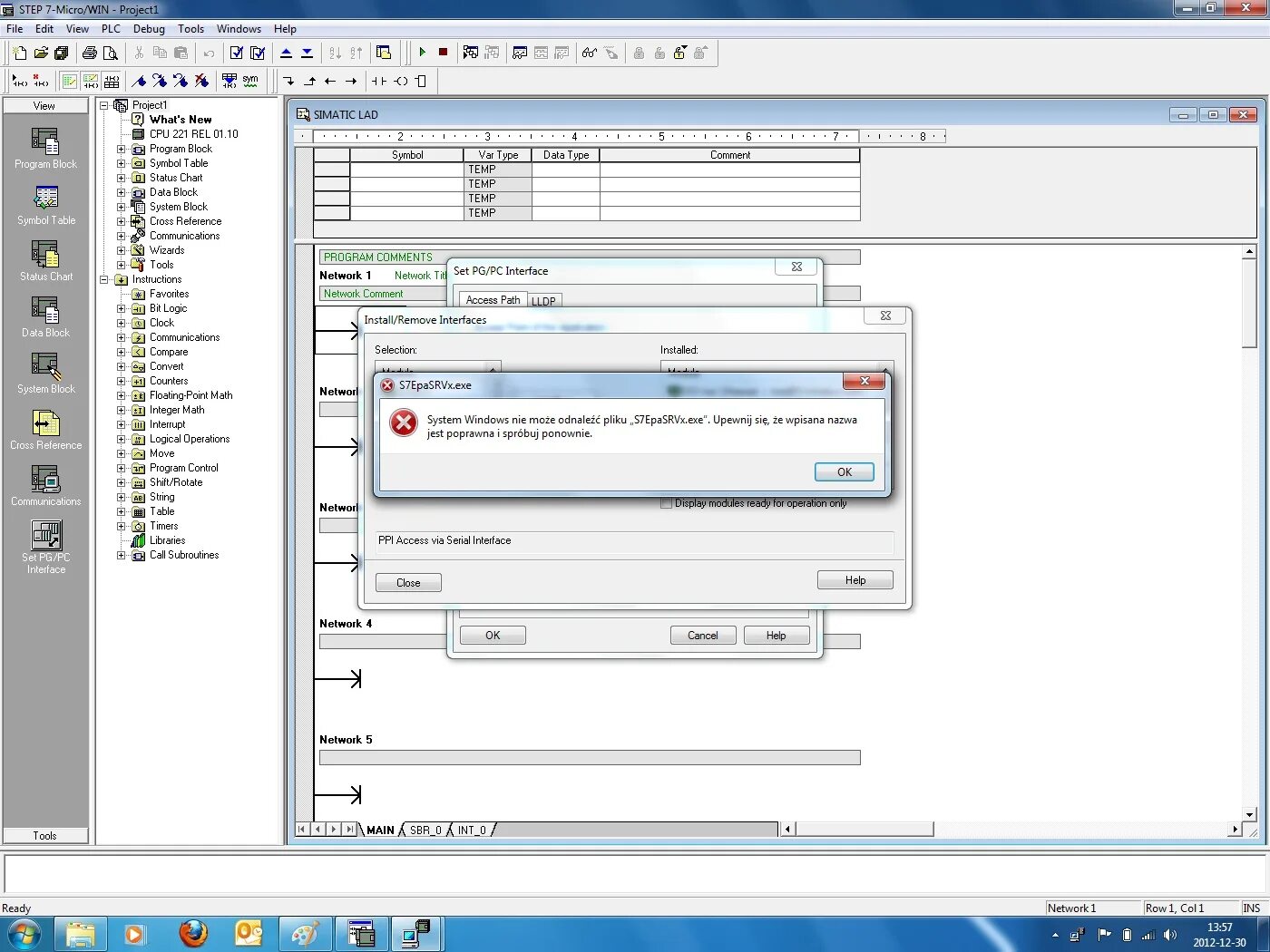1270x952 pixels.
Task: Click the Windows Start button
Action: coord(24,933)
